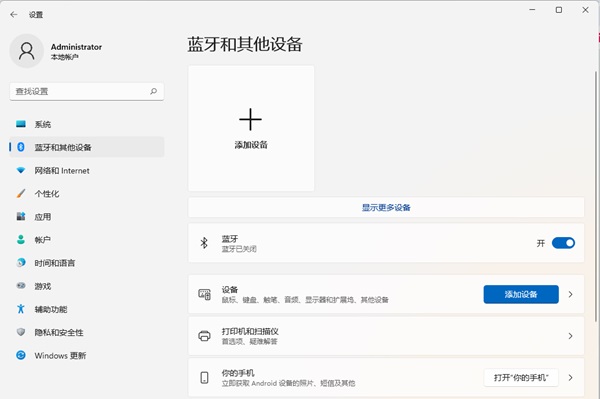The width and height of the screenshot is (600, 399).
Task: Click the 个性化 paintbrush icon
Action: [21, 193]
